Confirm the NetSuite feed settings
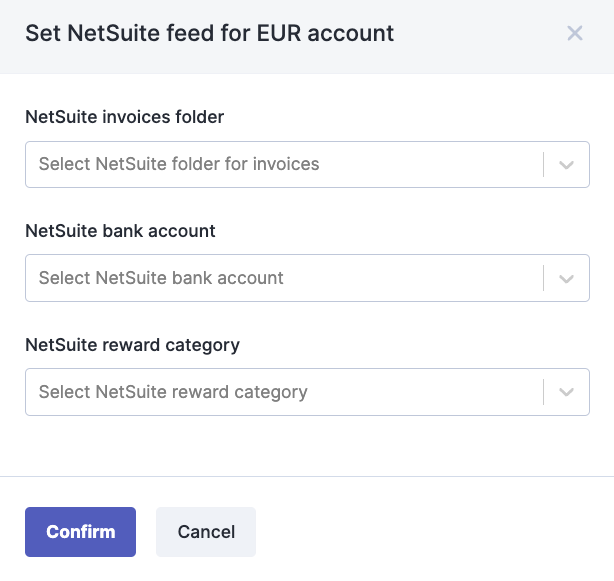The height and width of the screenshot is (581, 614). [81, 532]
